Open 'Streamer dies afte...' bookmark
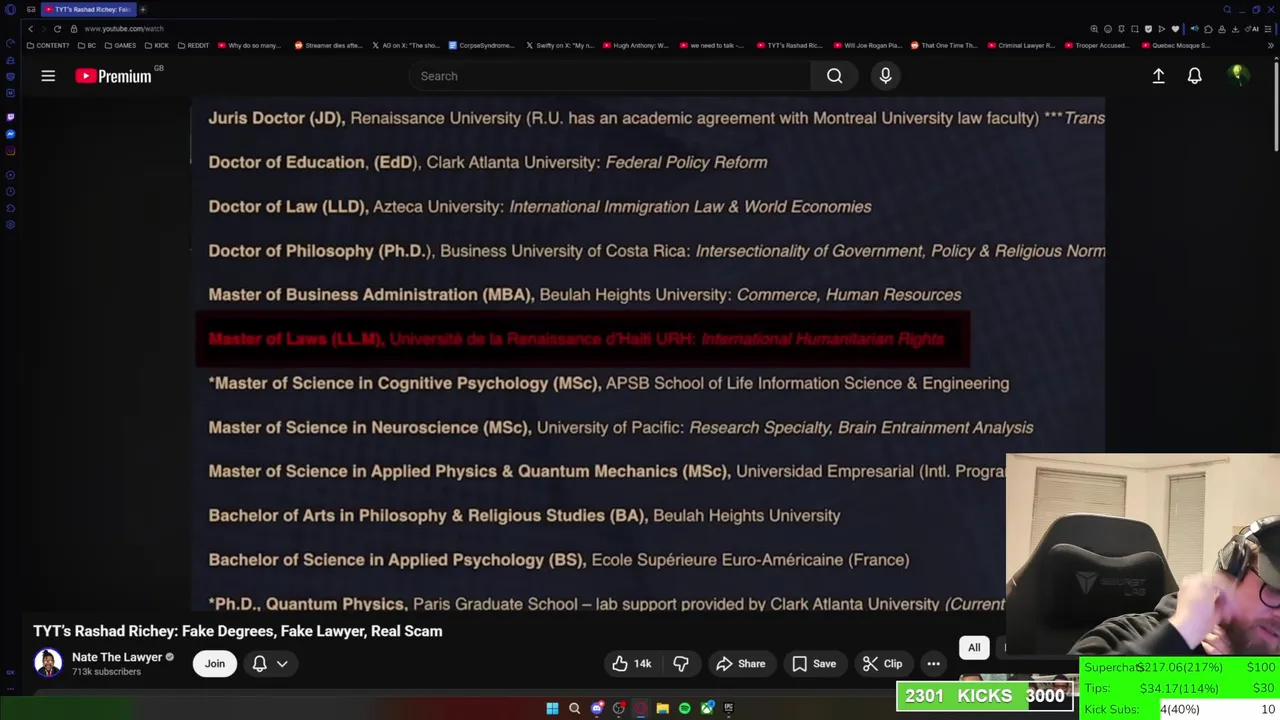The image size is (1280, 720). click(328, 45)
